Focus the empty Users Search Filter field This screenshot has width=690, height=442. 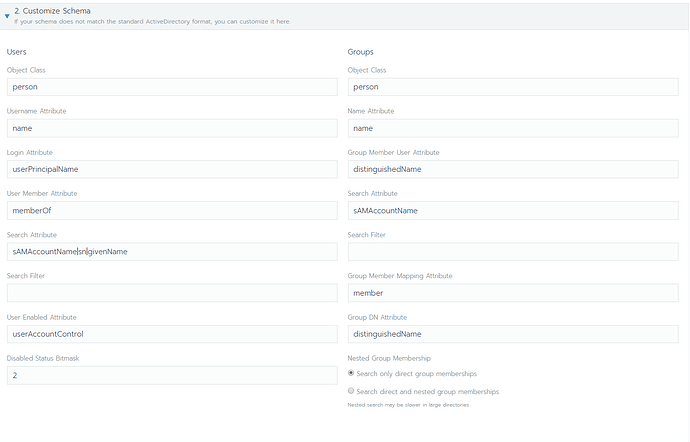[172, 293]
